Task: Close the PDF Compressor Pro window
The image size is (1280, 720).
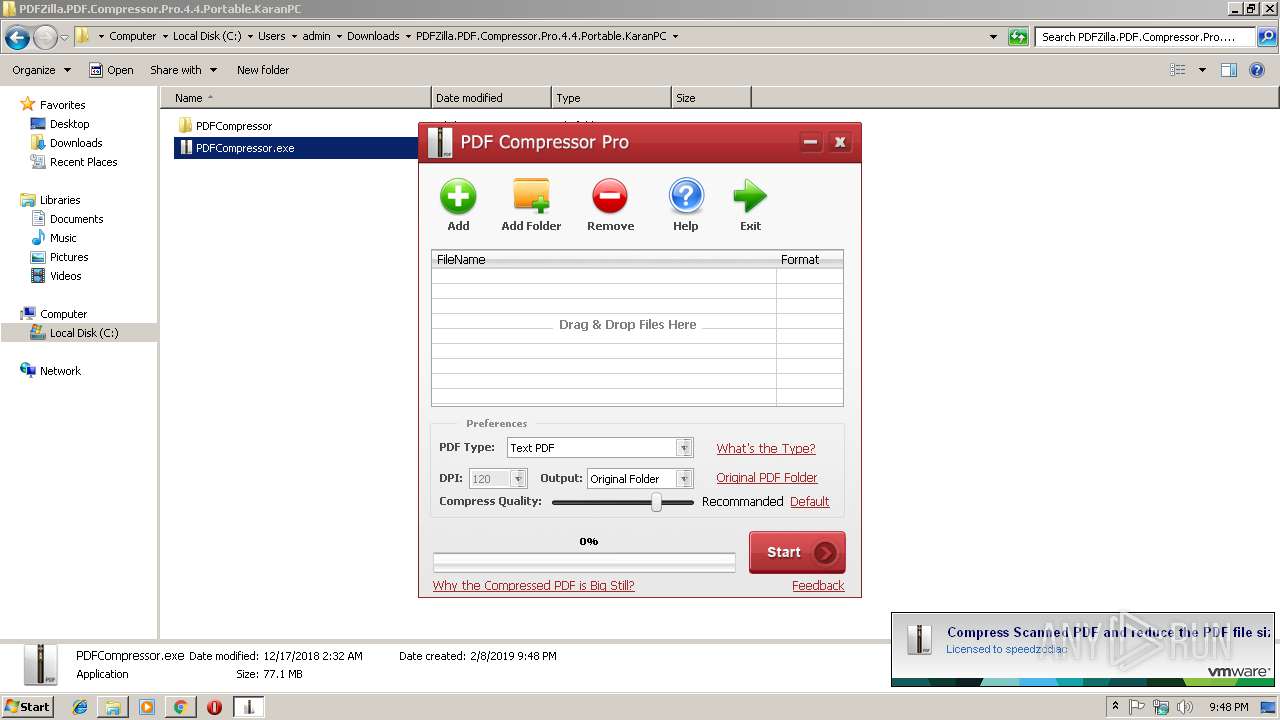Action: 840,142
